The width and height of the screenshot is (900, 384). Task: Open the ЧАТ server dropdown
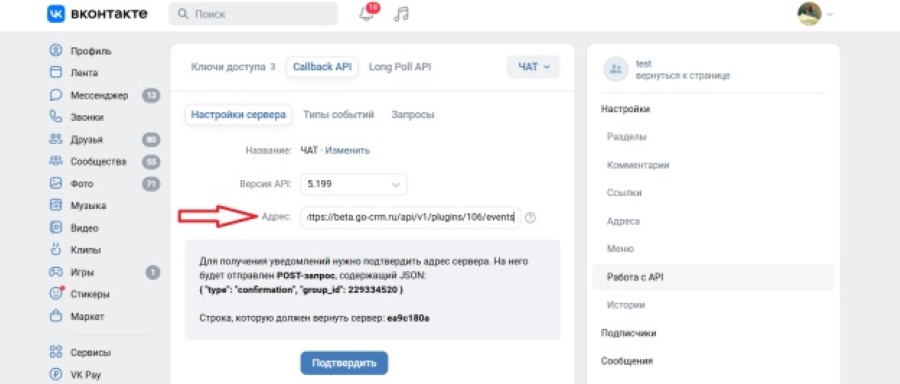[533, 67]
